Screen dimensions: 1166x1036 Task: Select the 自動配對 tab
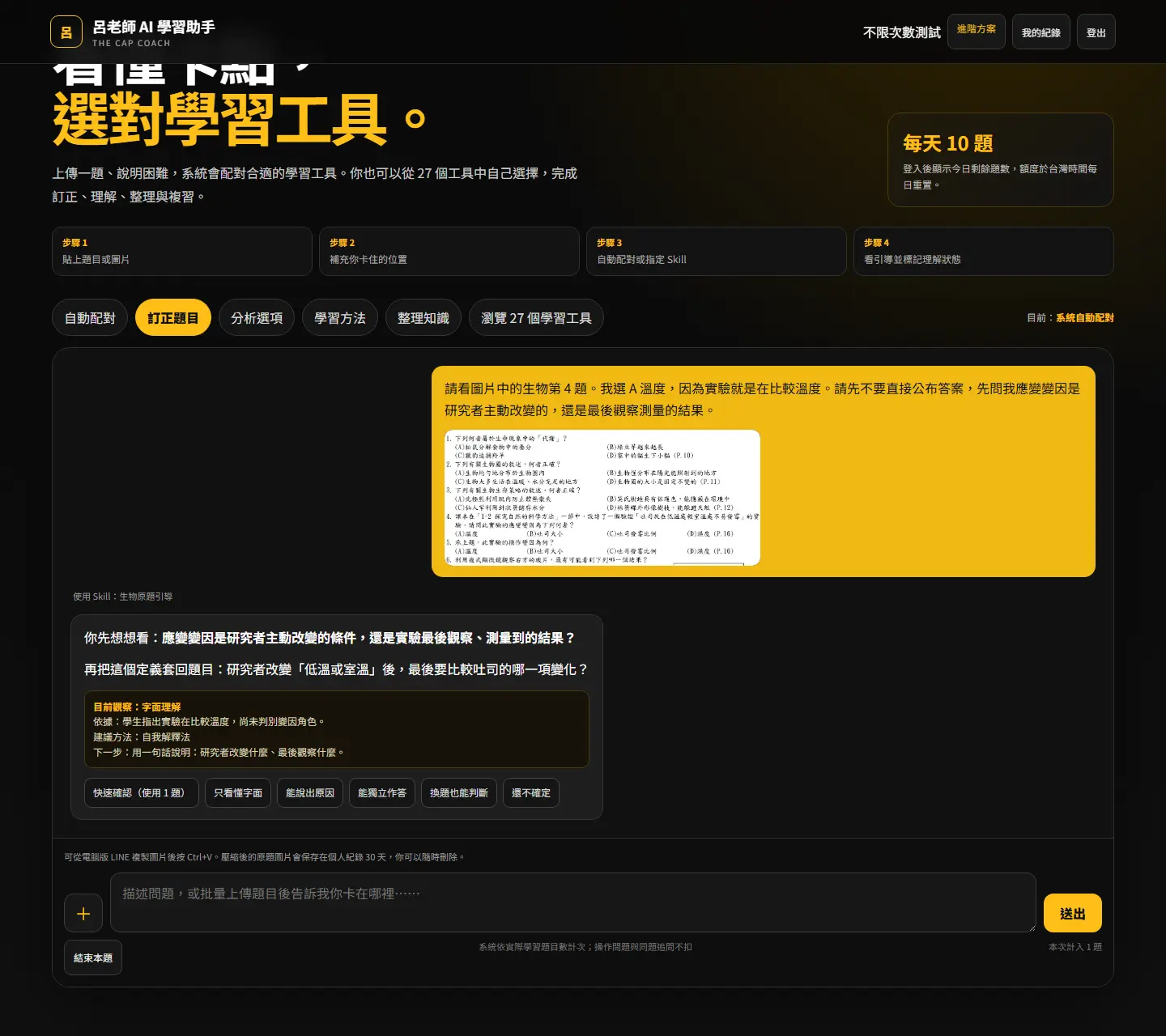pos(90,318)
